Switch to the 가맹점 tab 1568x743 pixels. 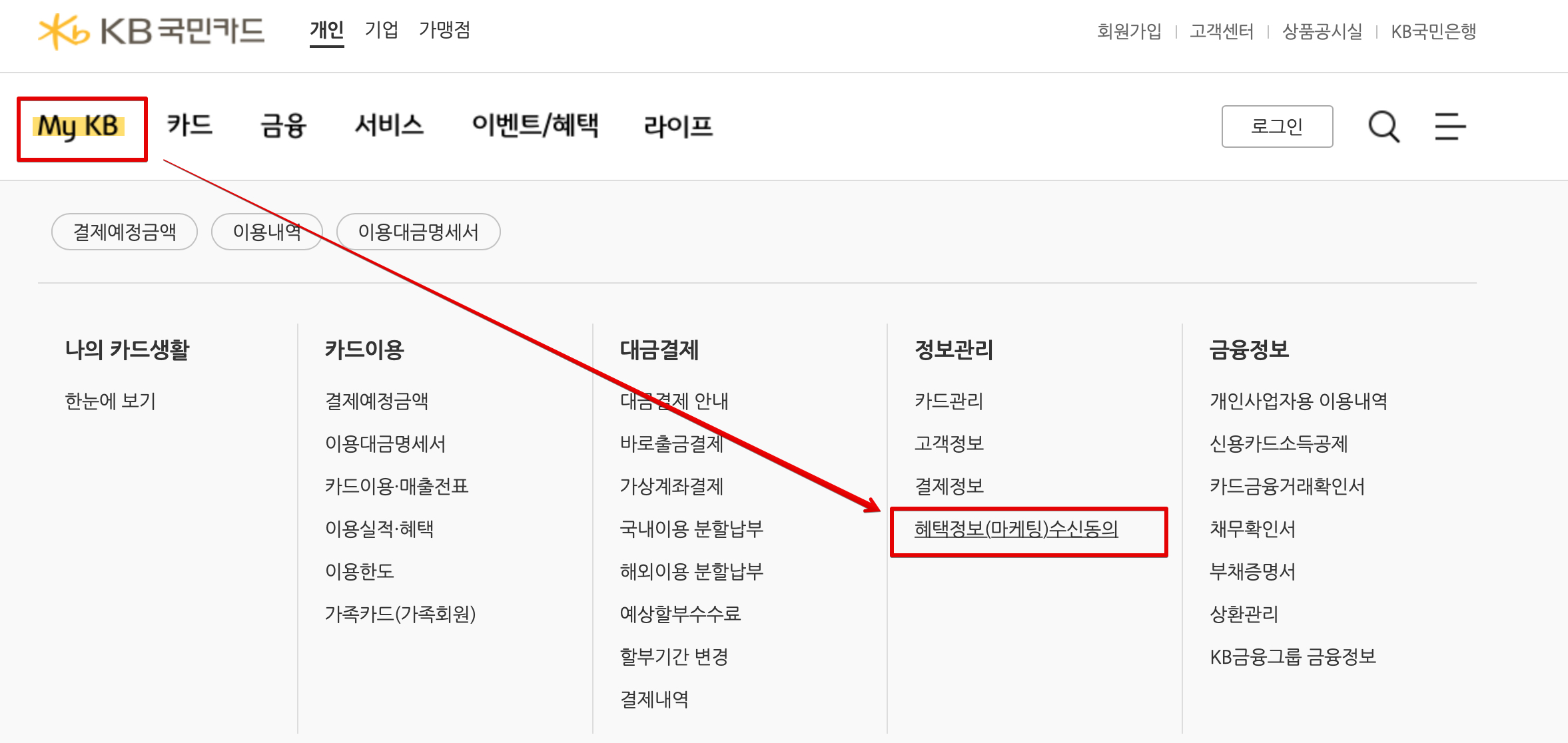point(444,31)
